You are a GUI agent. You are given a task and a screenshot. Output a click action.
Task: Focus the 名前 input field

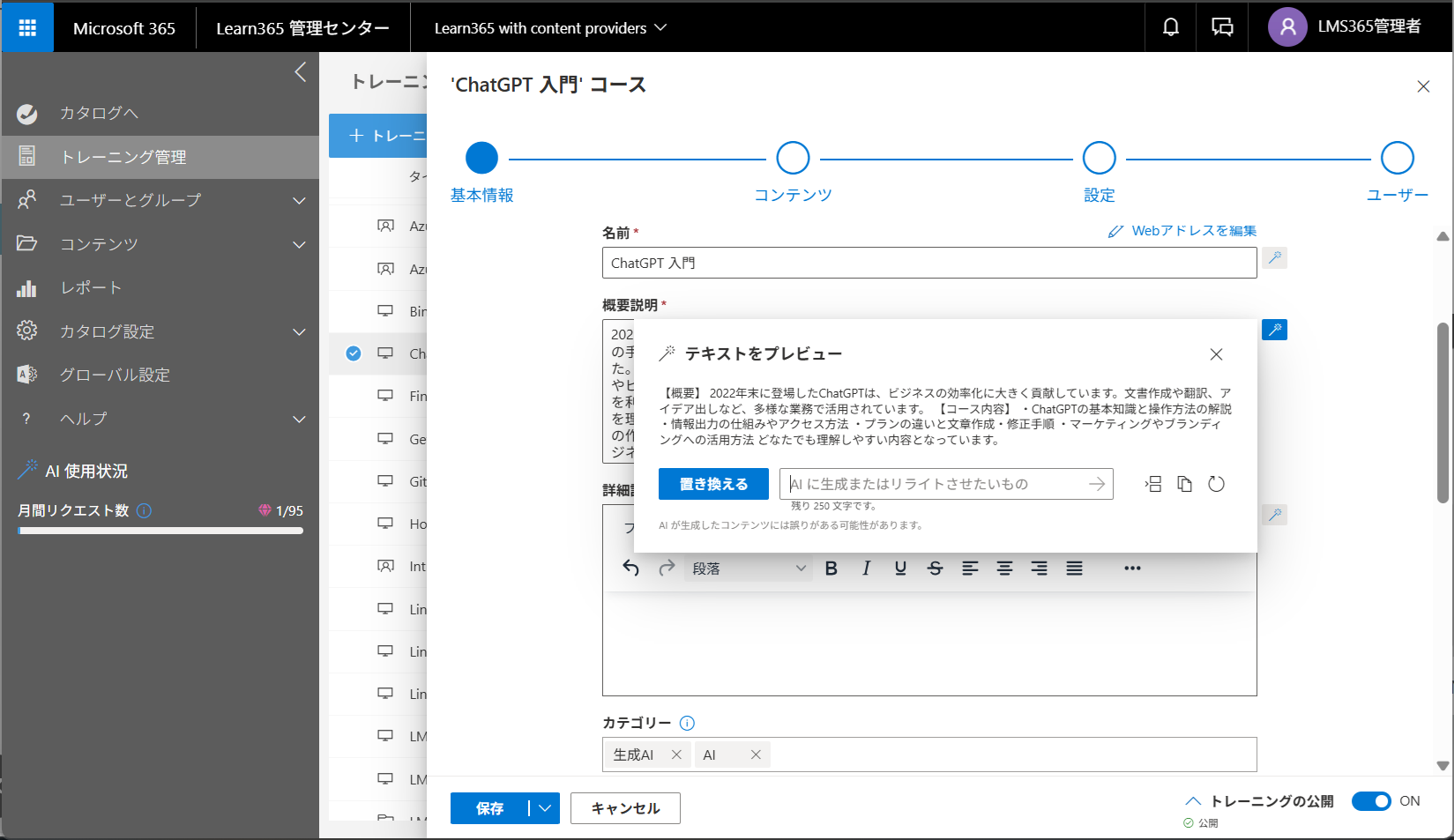929,263
